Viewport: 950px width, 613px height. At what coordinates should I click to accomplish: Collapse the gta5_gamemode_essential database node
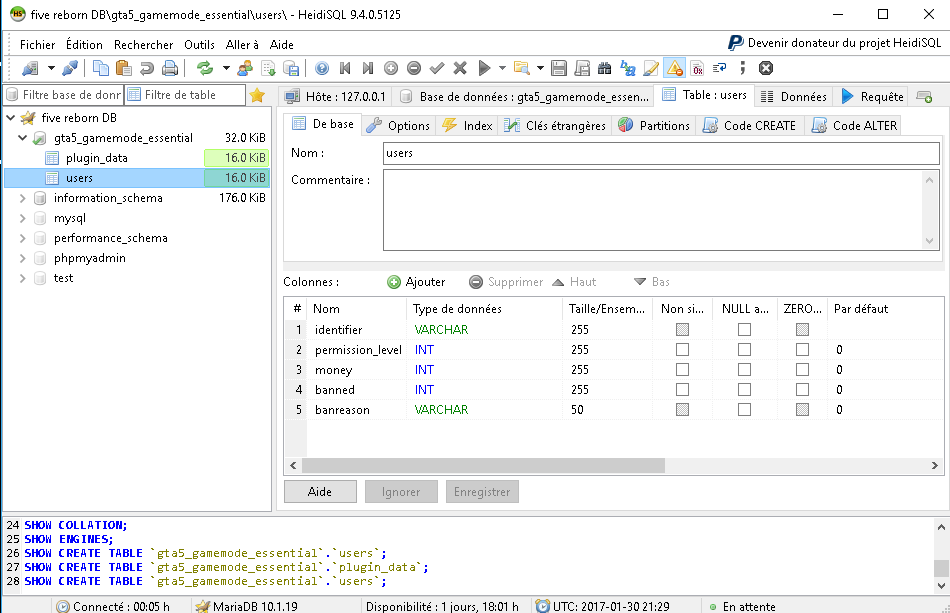tap(22, 138)
